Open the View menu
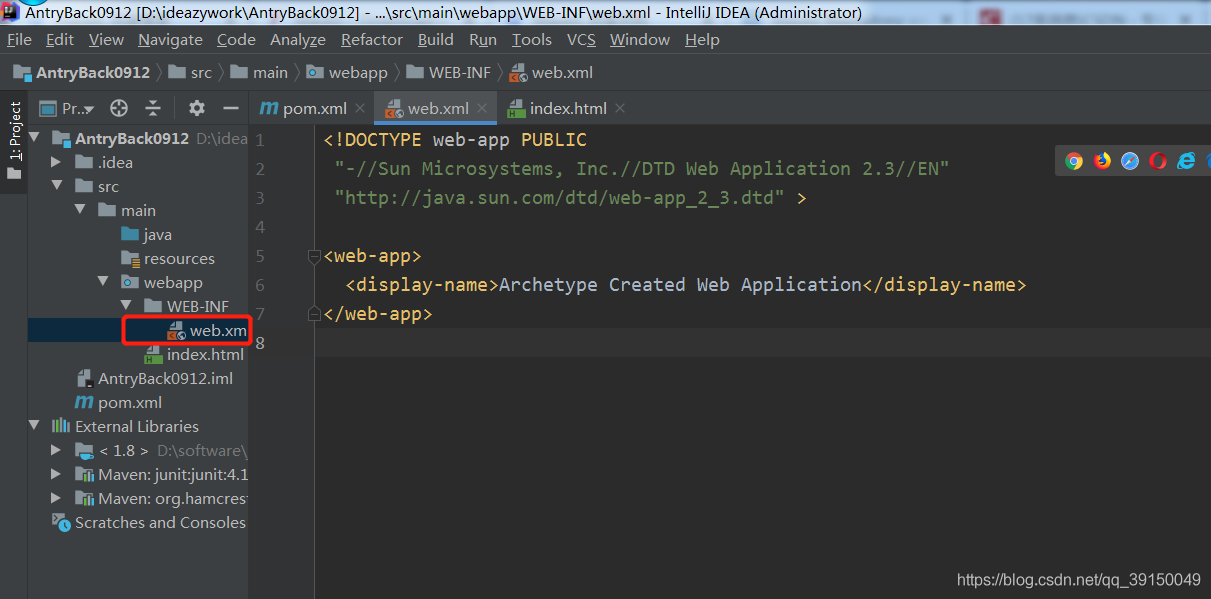 (x=106, y=39)
